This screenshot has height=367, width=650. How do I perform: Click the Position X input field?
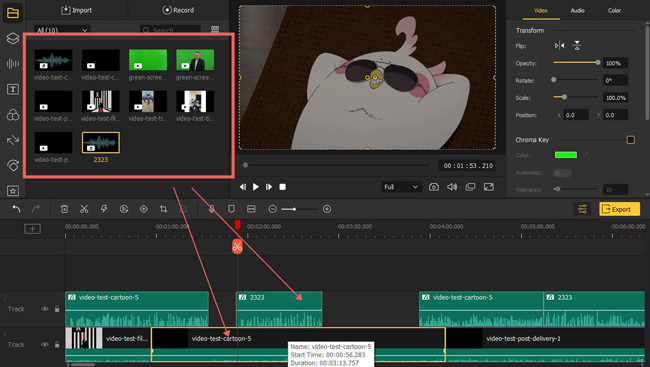tap(576, 115)
